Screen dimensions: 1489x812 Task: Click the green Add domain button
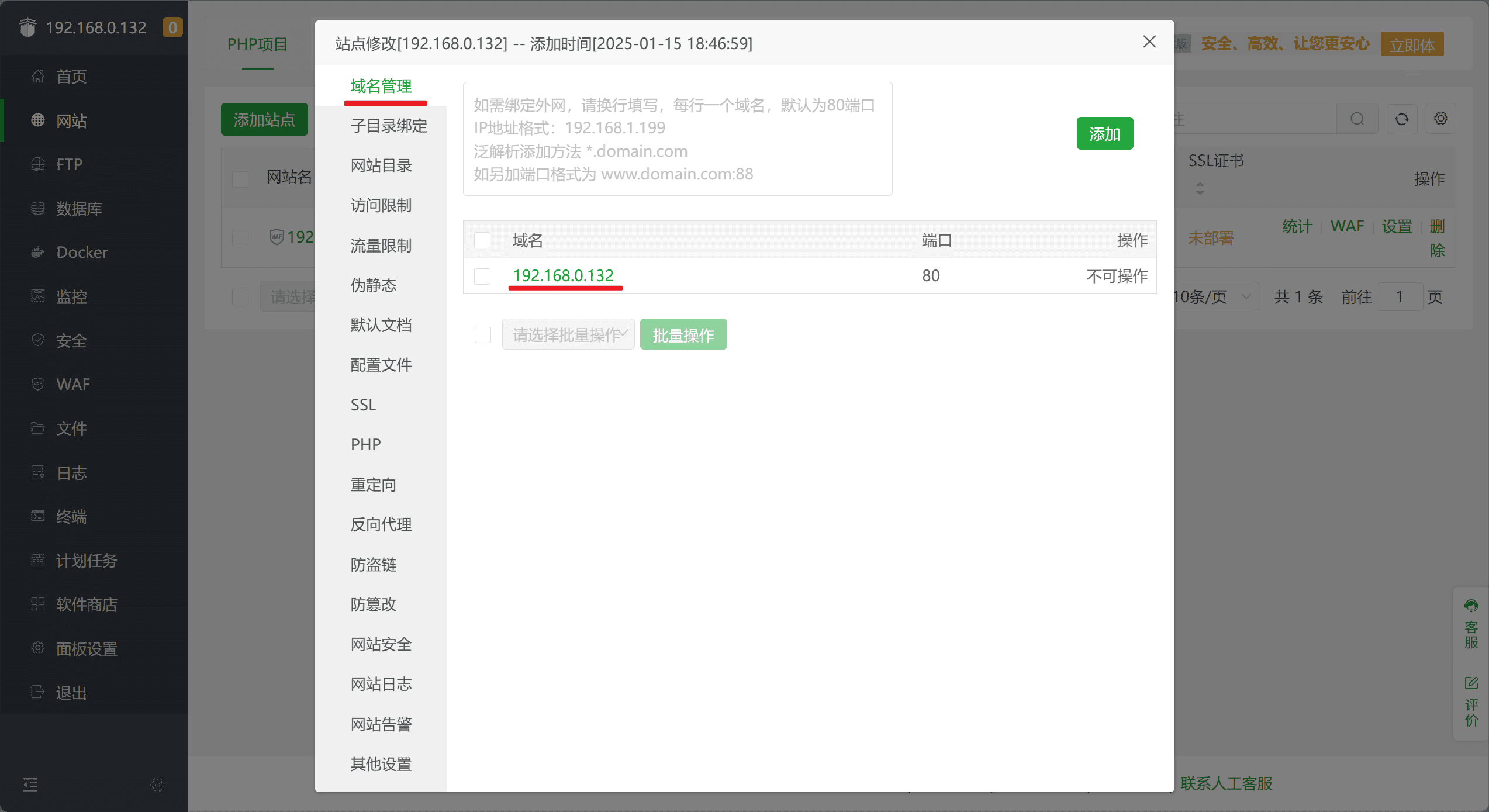[x=1104, y=134]
